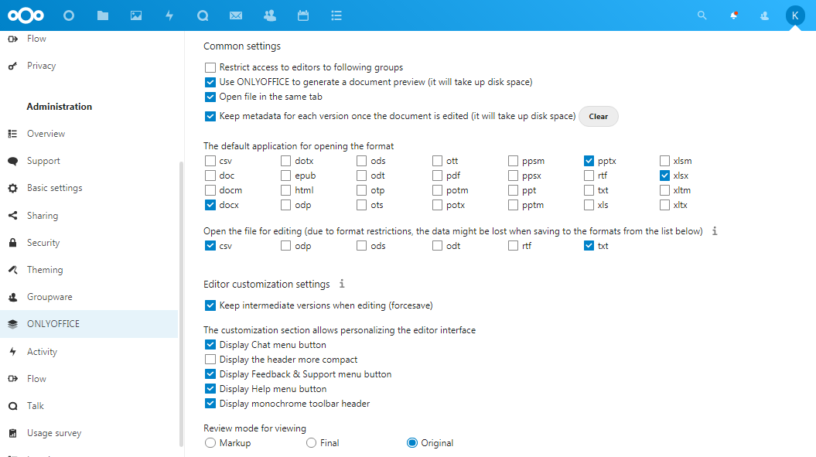The image size is (816, 457).
Task: Open the Files app folder icon
Action: [x=103, y=16]
